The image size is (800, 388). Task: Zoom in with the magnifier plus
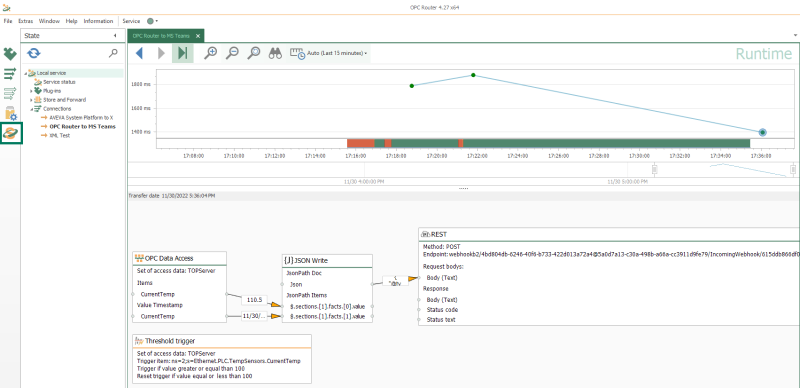pyautogui.click(x=210, y=53)
